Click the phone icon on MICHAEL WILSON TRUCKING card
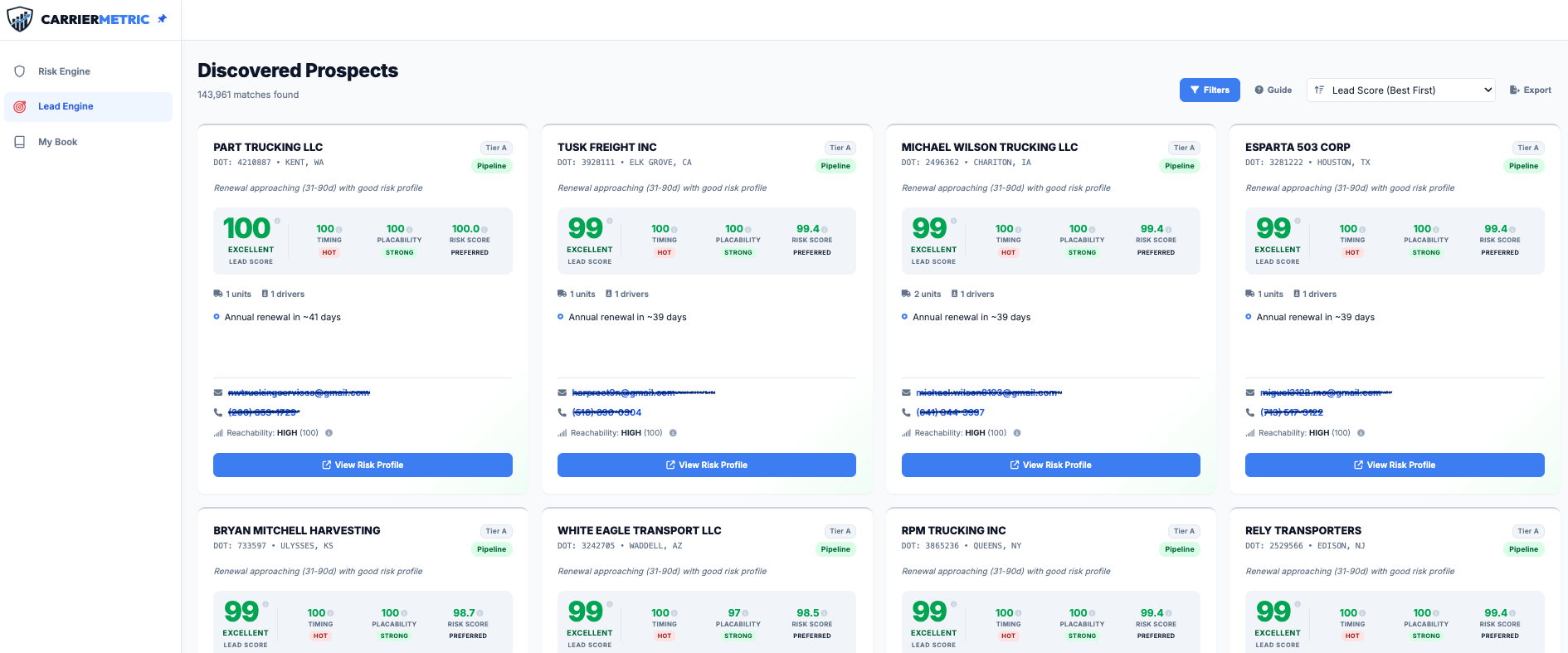This screenshot has width=1568, height=653. (907, 412)
